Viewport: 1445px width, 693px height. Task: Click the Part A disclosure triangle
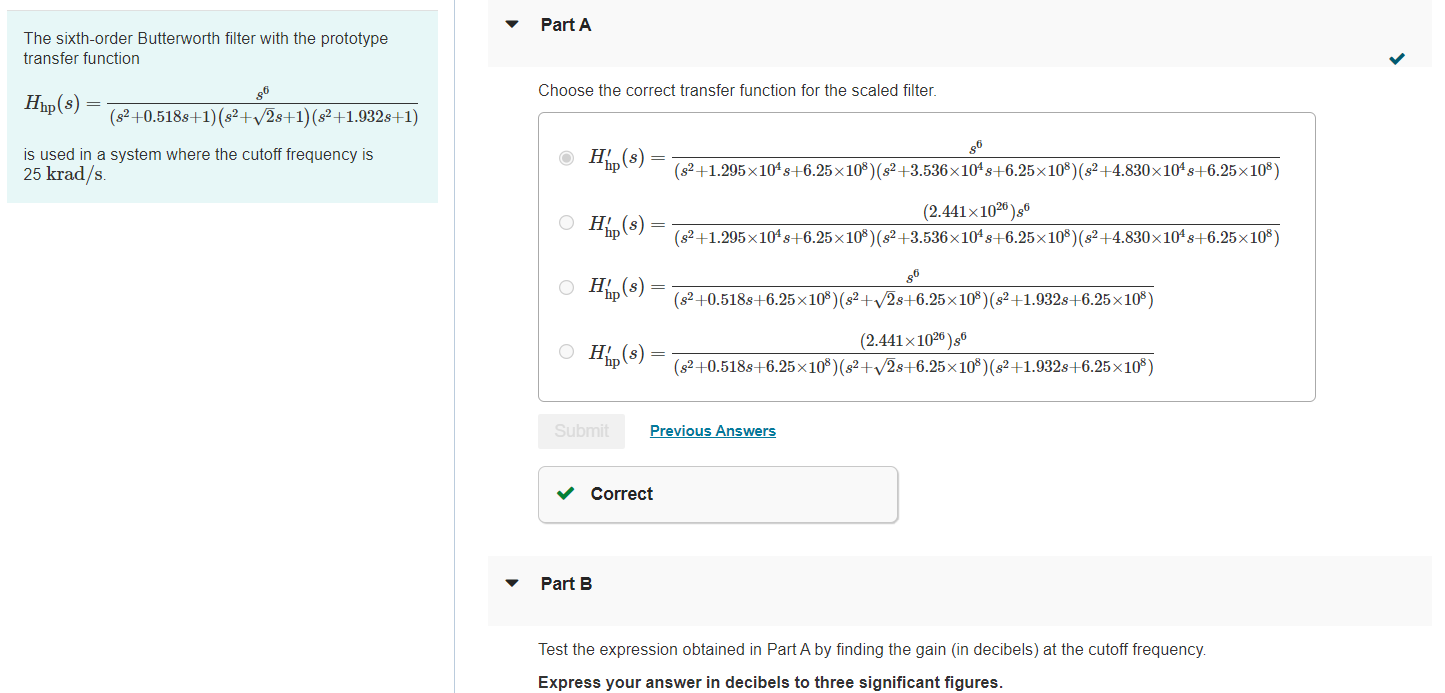[511, 24]
